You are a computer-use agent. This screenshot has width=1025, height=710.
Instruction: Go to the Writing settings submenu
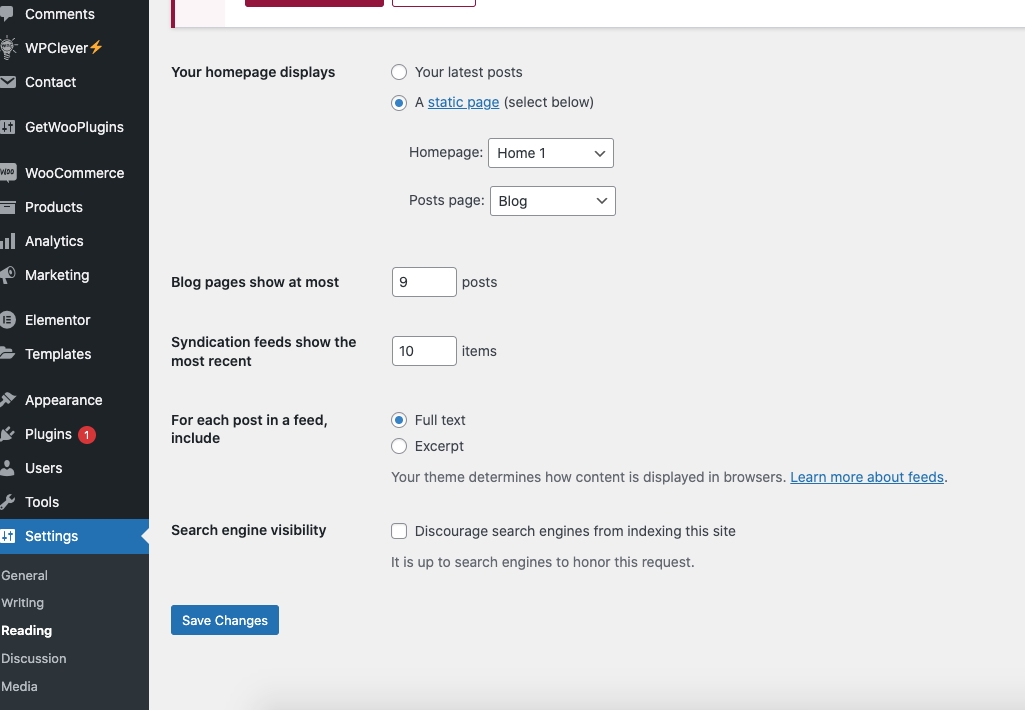point(23,603)
